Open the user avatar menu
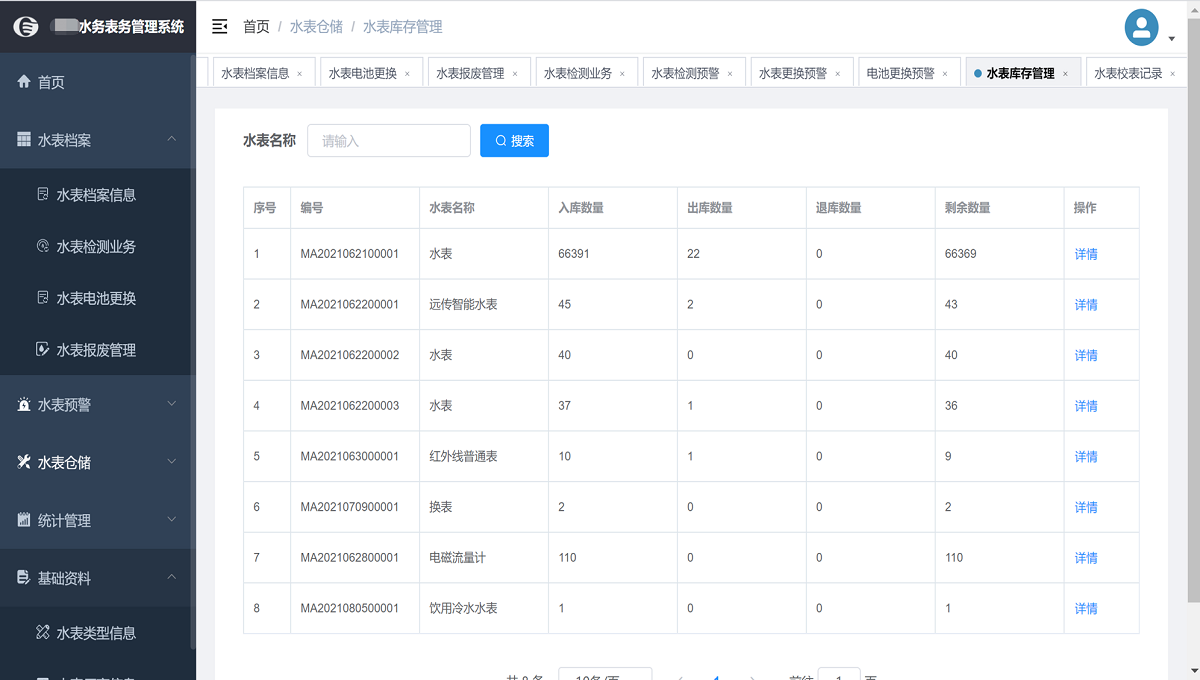Viewport: 1200px width, 680px height. [1141, 27]
